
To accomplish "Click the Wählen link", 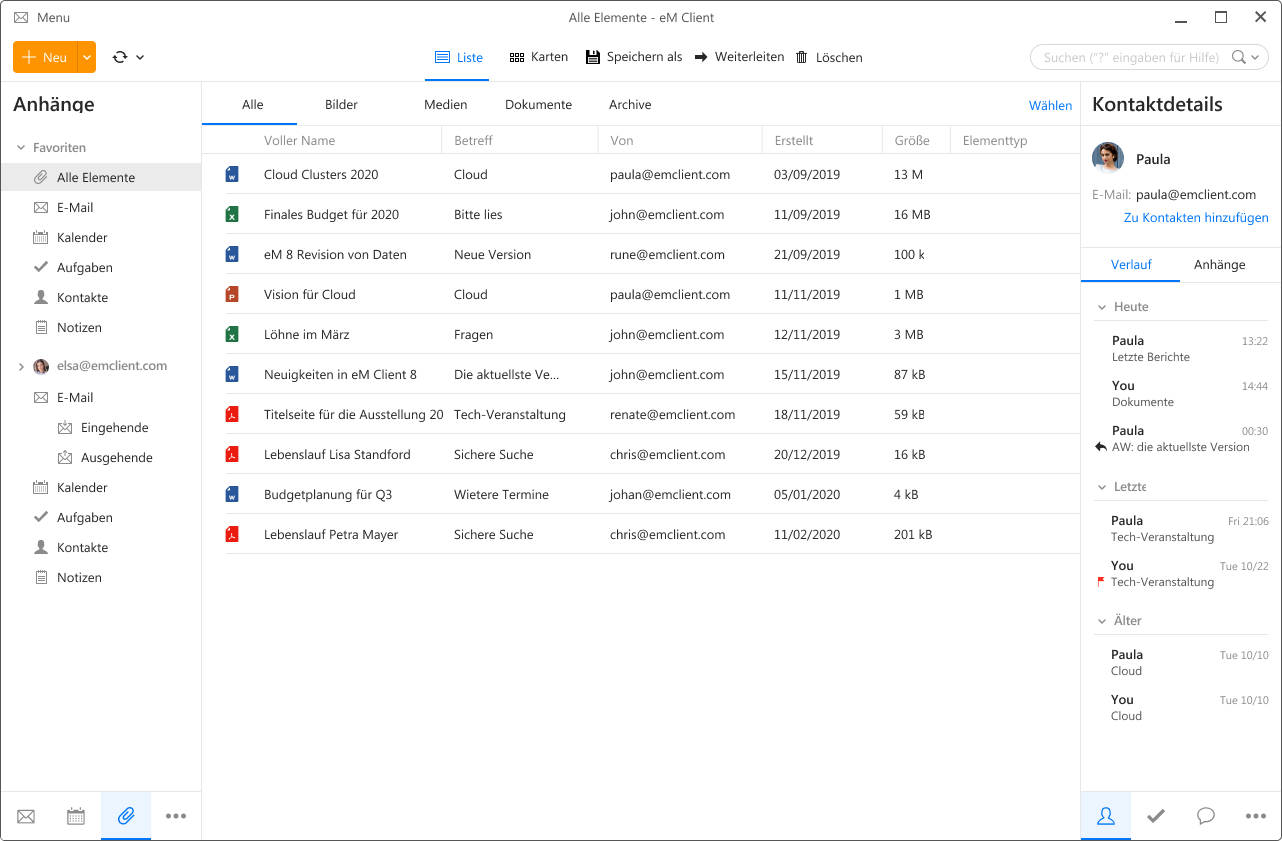I will coord(1050,105).
